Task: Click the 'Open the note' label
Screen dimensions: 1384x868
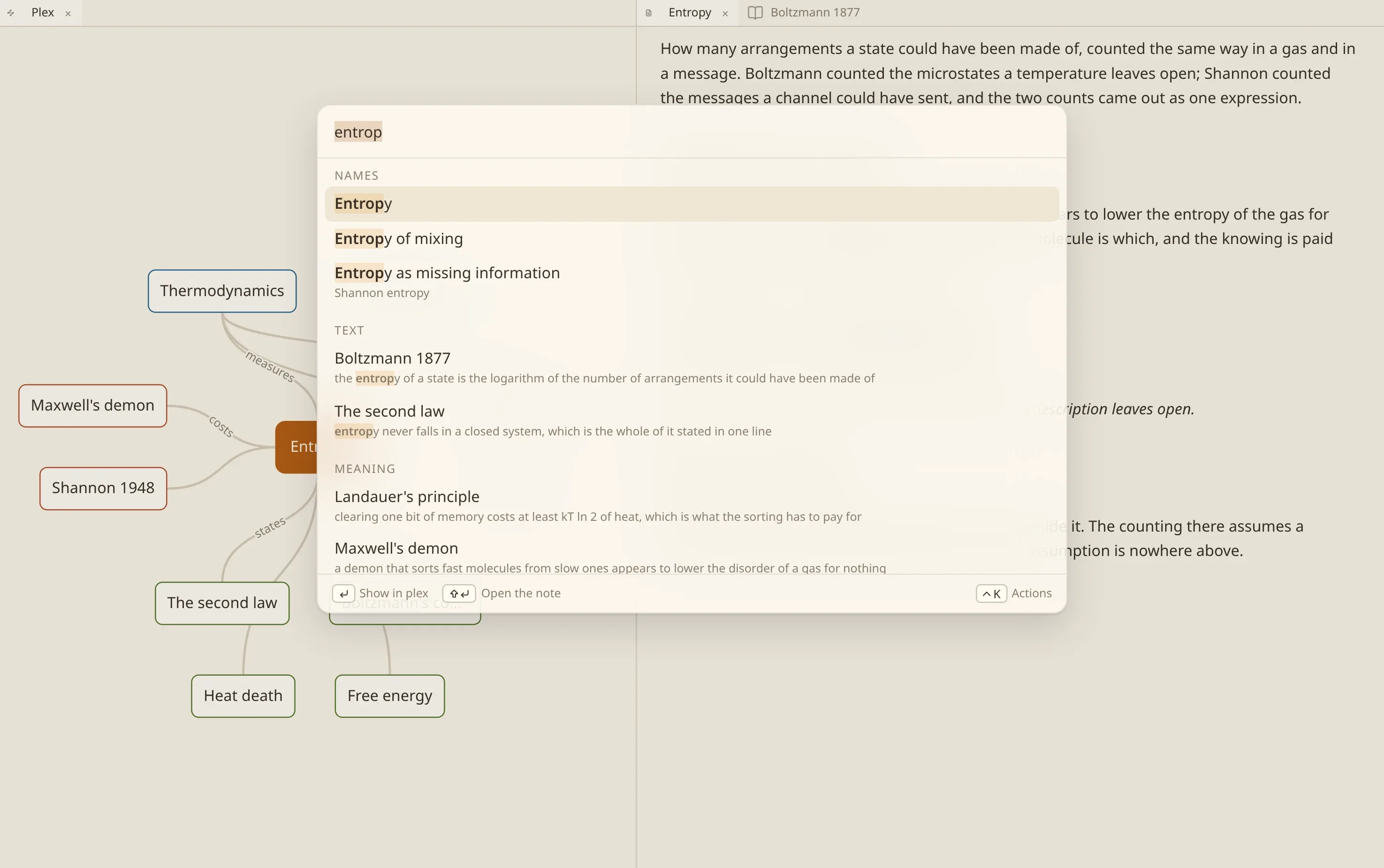Action: click(x=521, y=593)
